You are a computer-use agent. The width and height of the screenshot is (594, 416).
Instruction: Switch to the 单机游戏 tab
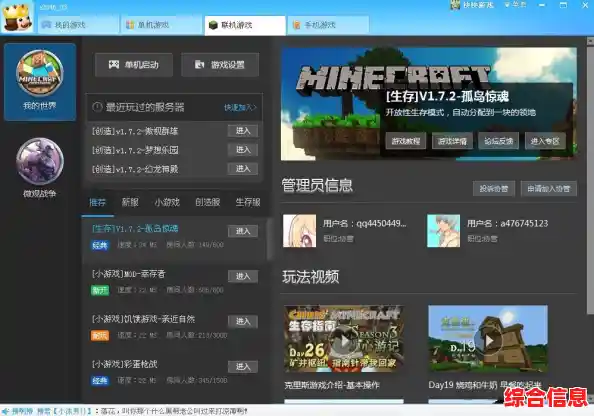tap(162, 25)
